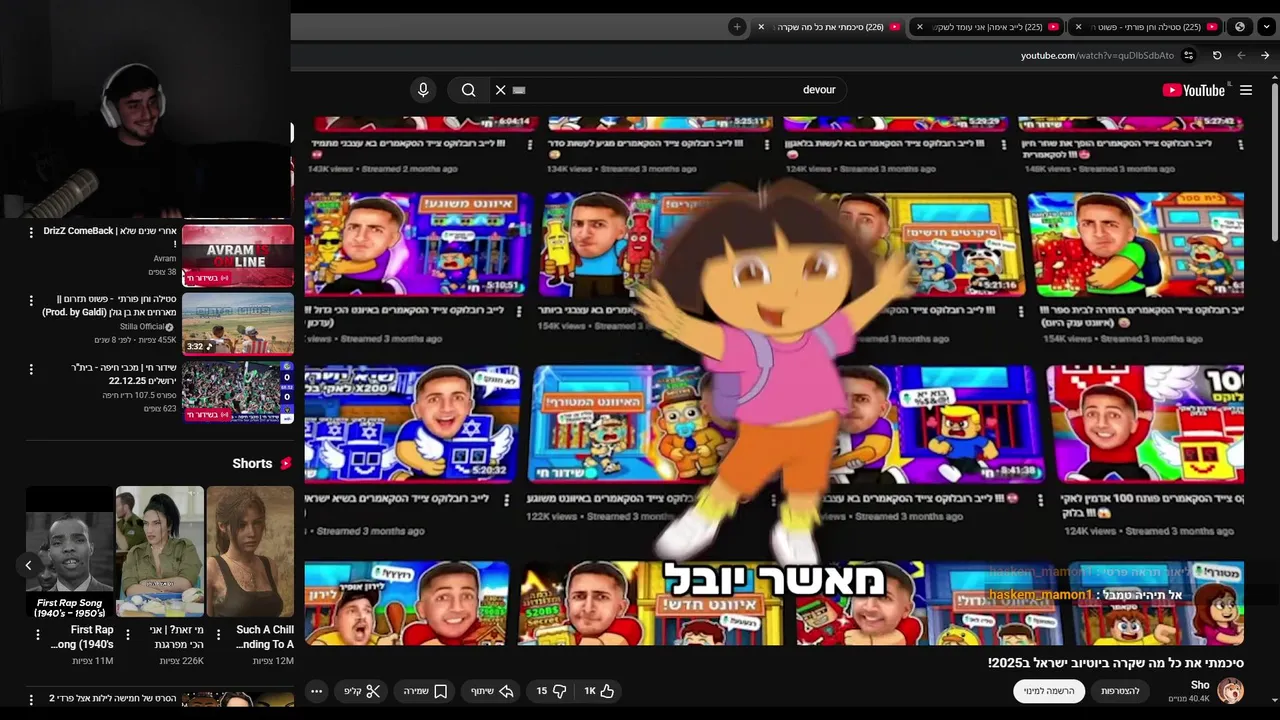This screenshot has width=1280, height=720.
Task: Click the globe icon in the tab strip
Action: pyautogui.click(x=1240, y=27)
